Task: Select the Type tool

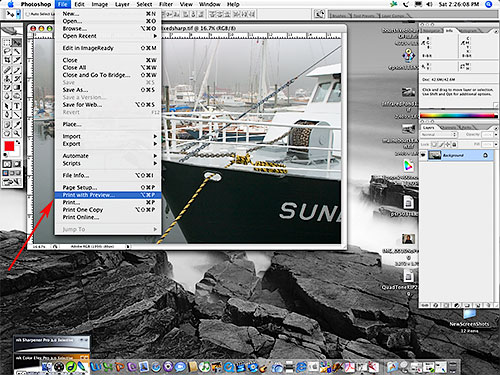Action: 17,106
